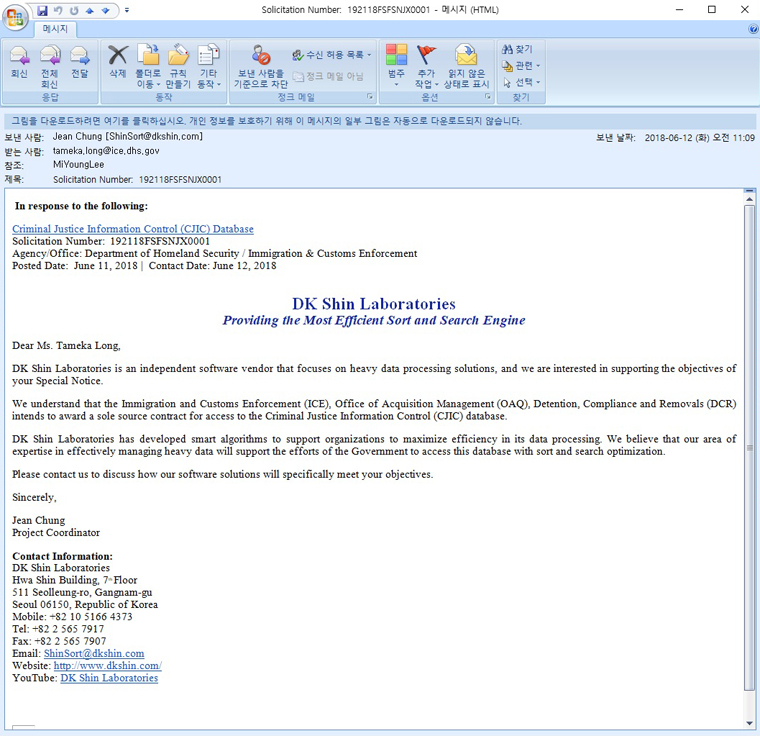760x736 pixels.
Task: Redo using the quick access toolbar
Action: (x=74, y=10)
